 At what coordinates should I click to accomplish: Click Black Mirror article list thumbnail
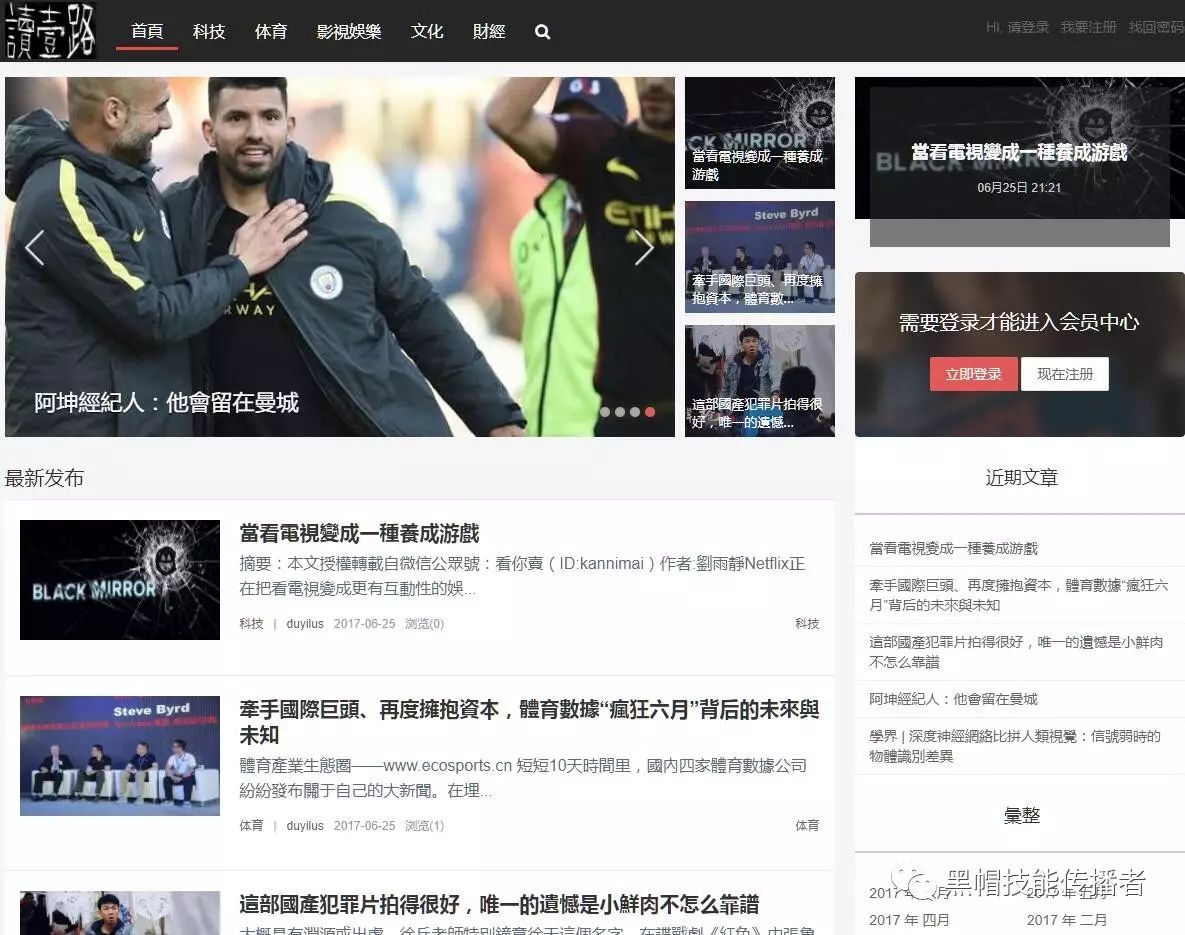[x=120, y=580]
